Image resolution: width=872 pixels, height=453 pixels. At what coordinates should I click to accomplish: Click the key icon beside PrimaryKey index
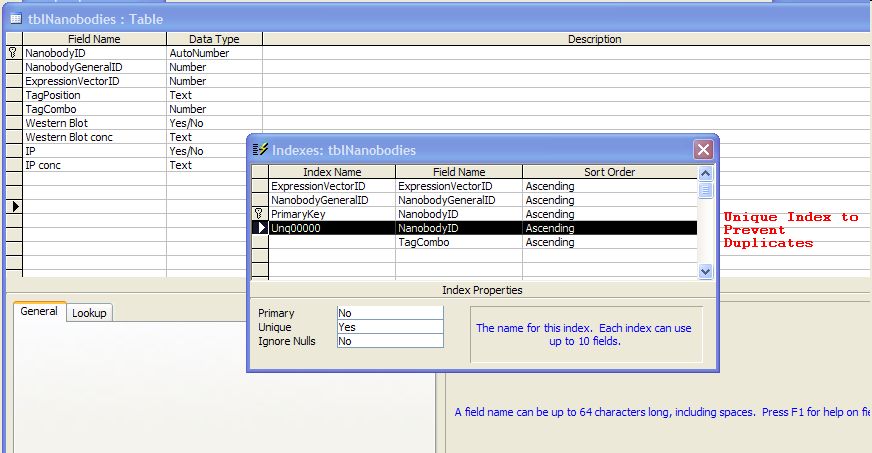pos(259,214)
